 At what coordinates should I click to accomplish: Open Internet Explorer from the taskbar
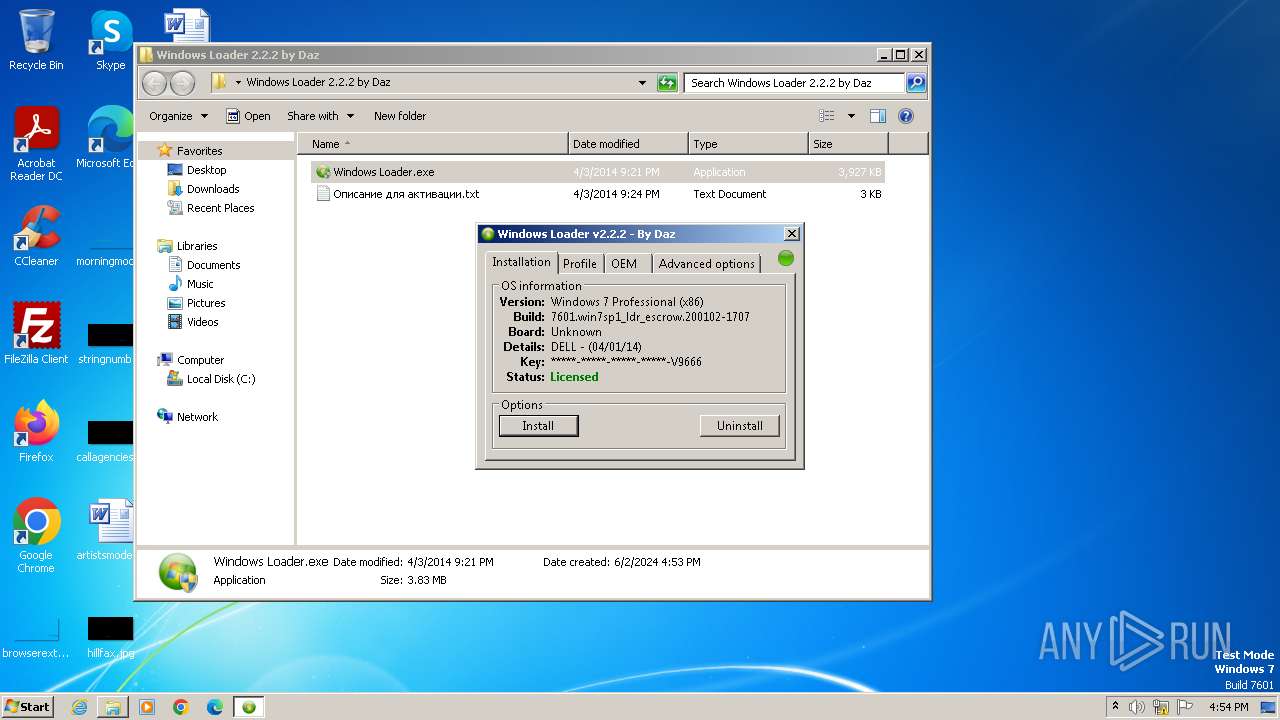[x=79, y=707]
